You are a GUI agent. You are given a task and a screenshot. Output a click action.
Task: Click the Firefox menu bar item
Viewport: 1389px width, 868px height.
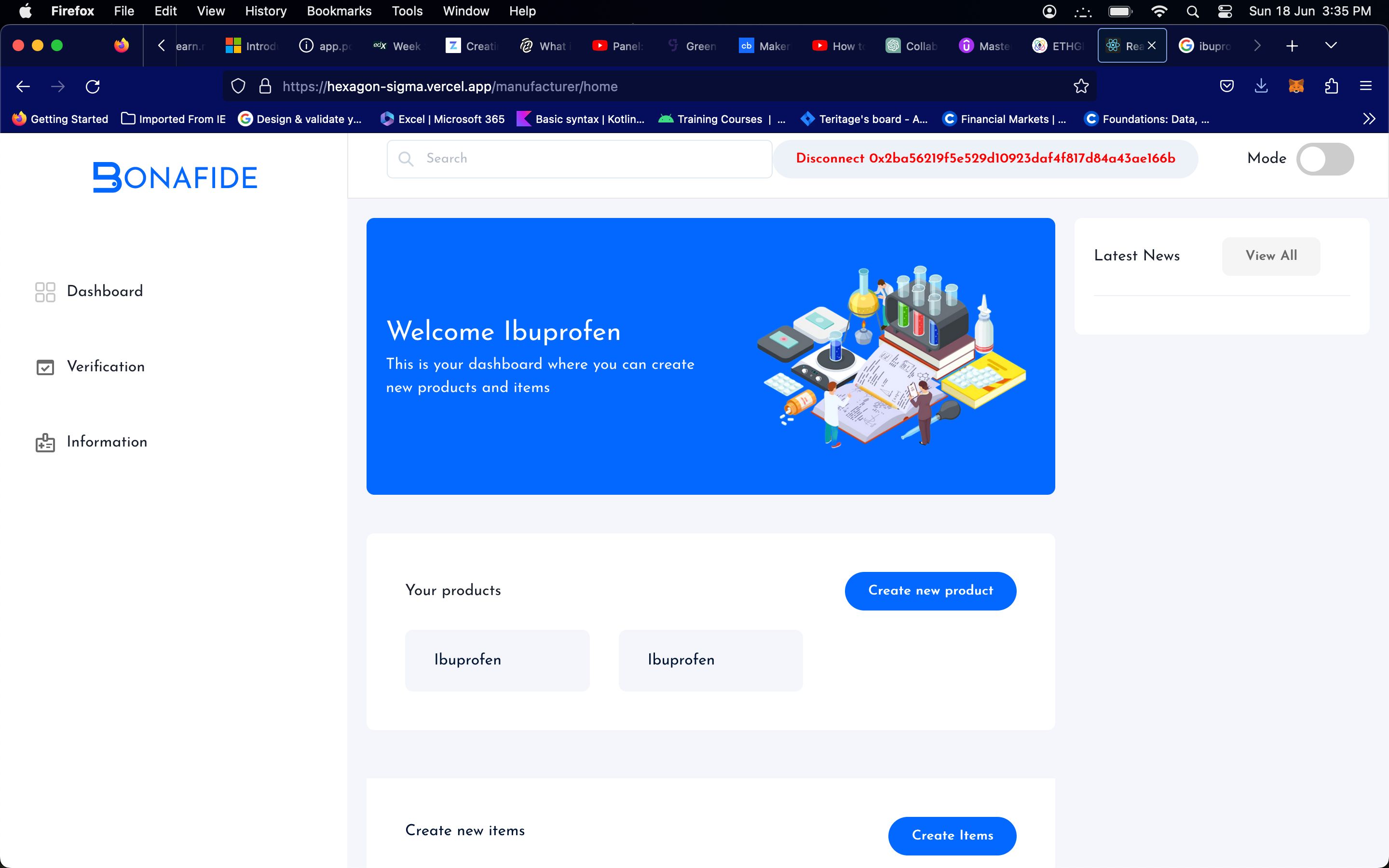(72, 11)
